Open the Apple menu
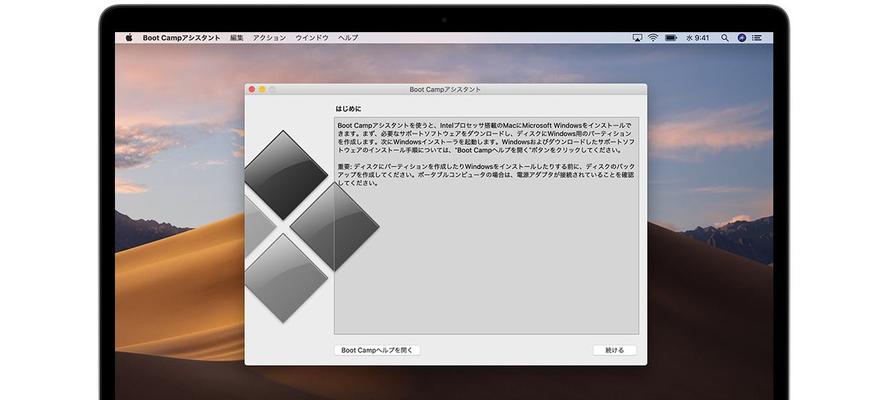 click(x=129, y=37)
